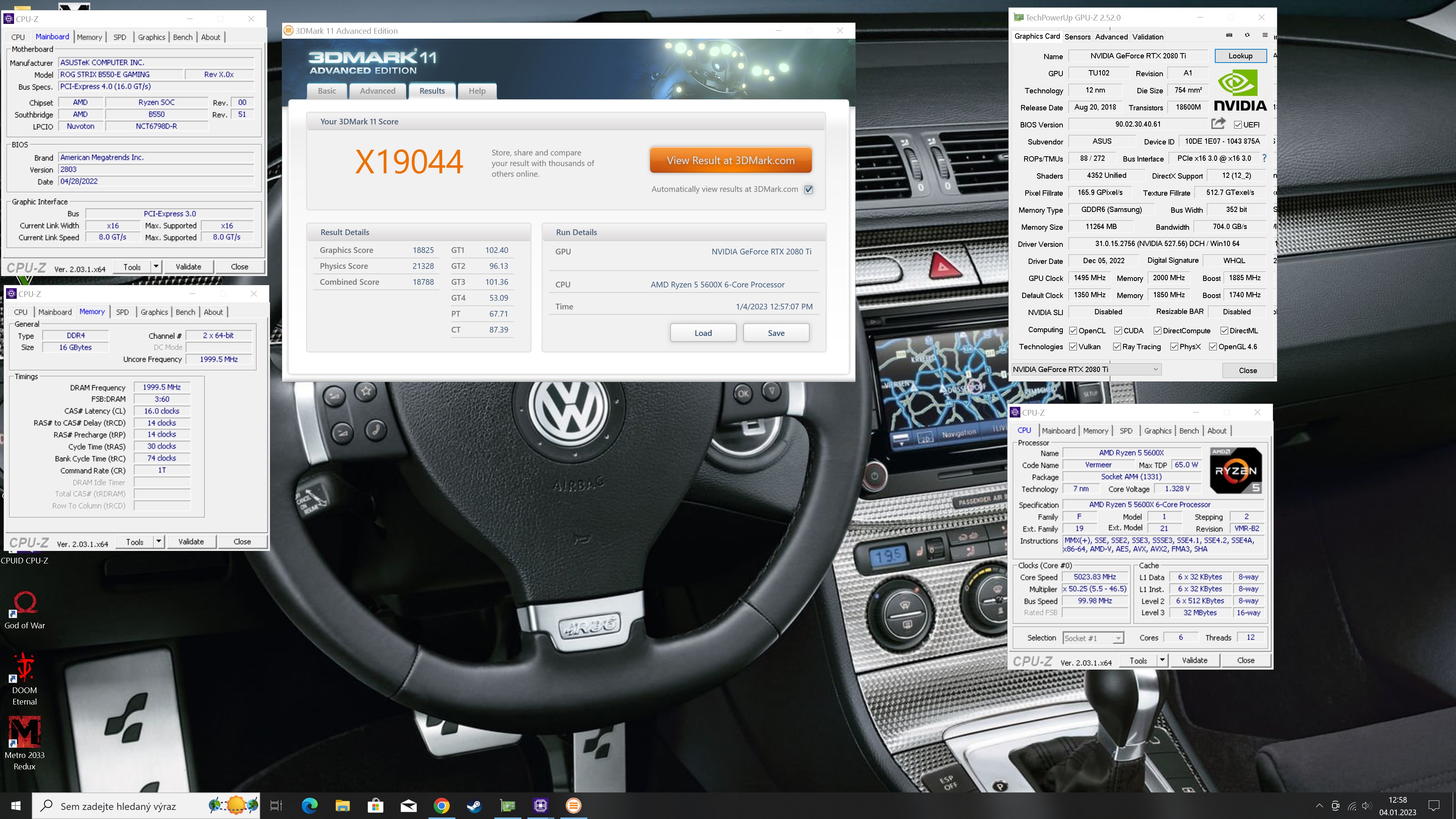Click the Save button in Run Details
The height and width of the screenshot is (819, 1456).
point(776,333)
